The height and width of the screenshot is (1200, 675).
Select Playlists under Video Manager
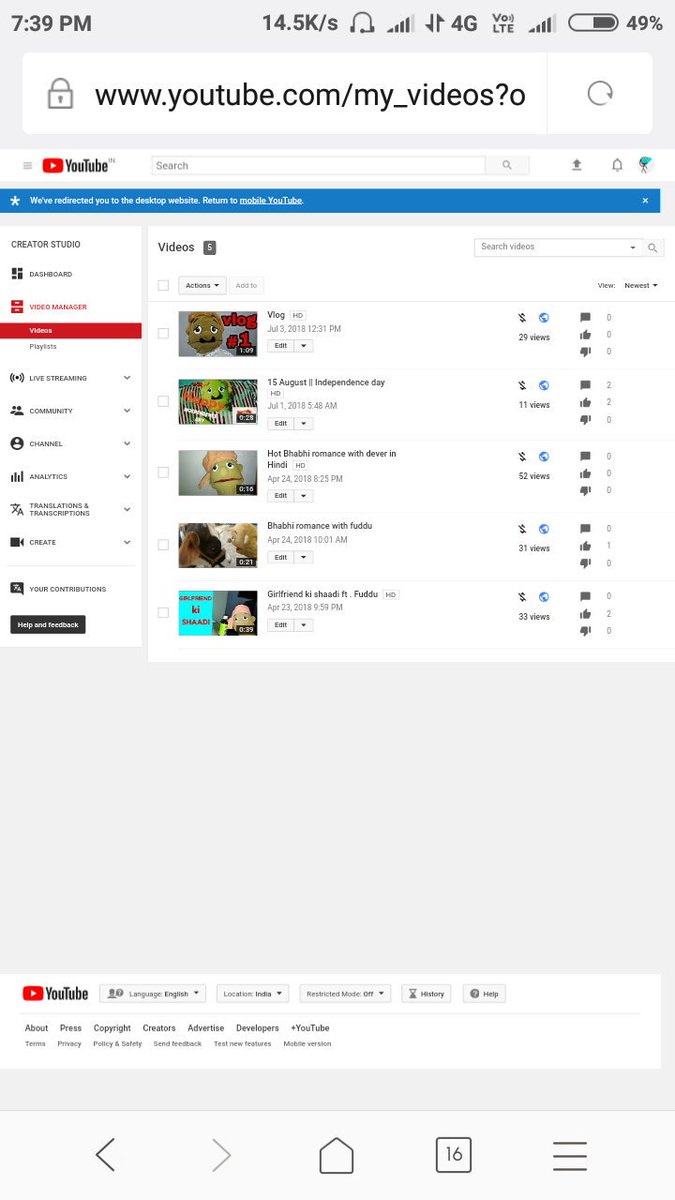coord(43,346)
